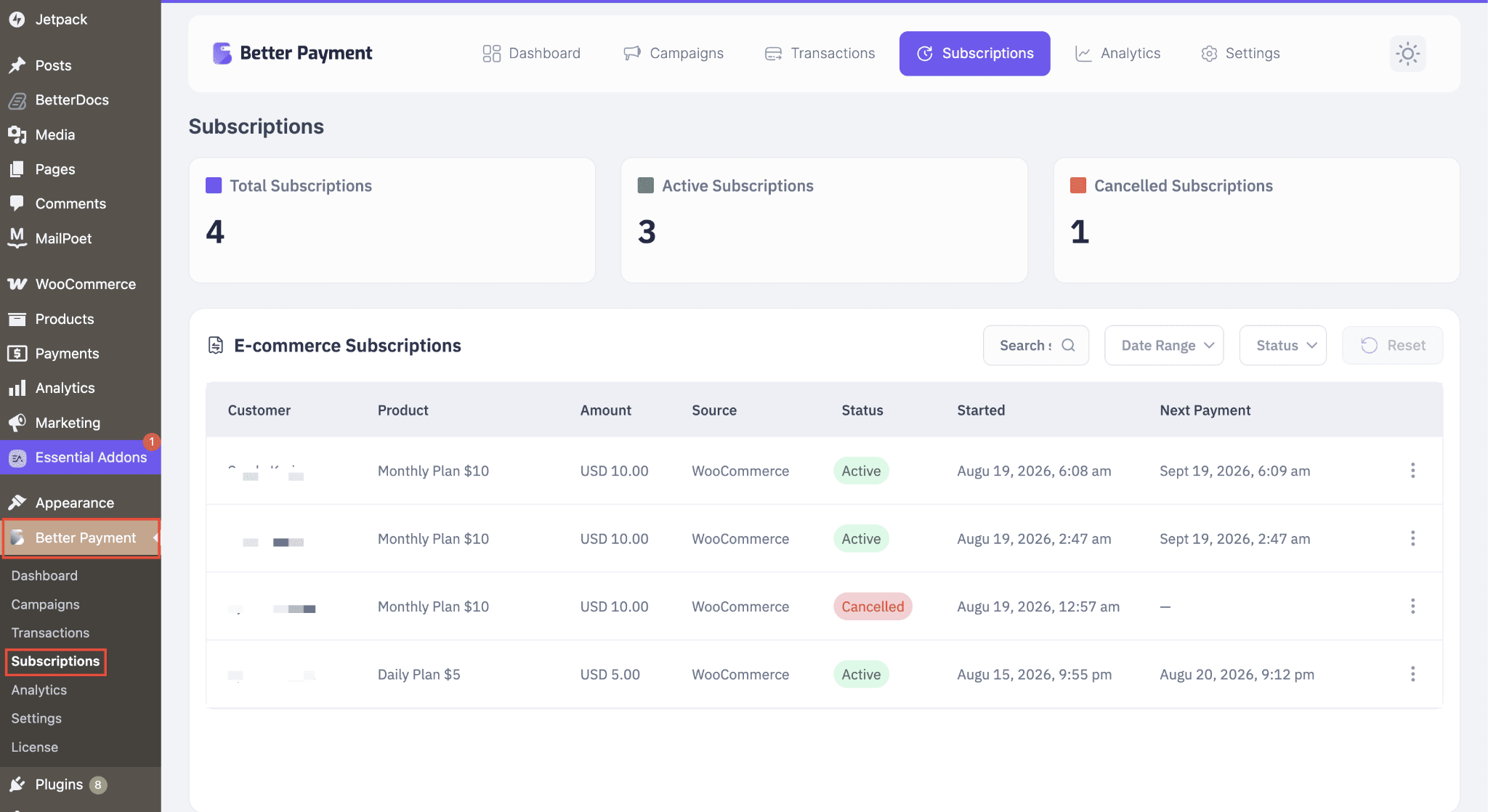Click the WooCommerce W icon
The image size is (1488, 812).
(17, 284)
